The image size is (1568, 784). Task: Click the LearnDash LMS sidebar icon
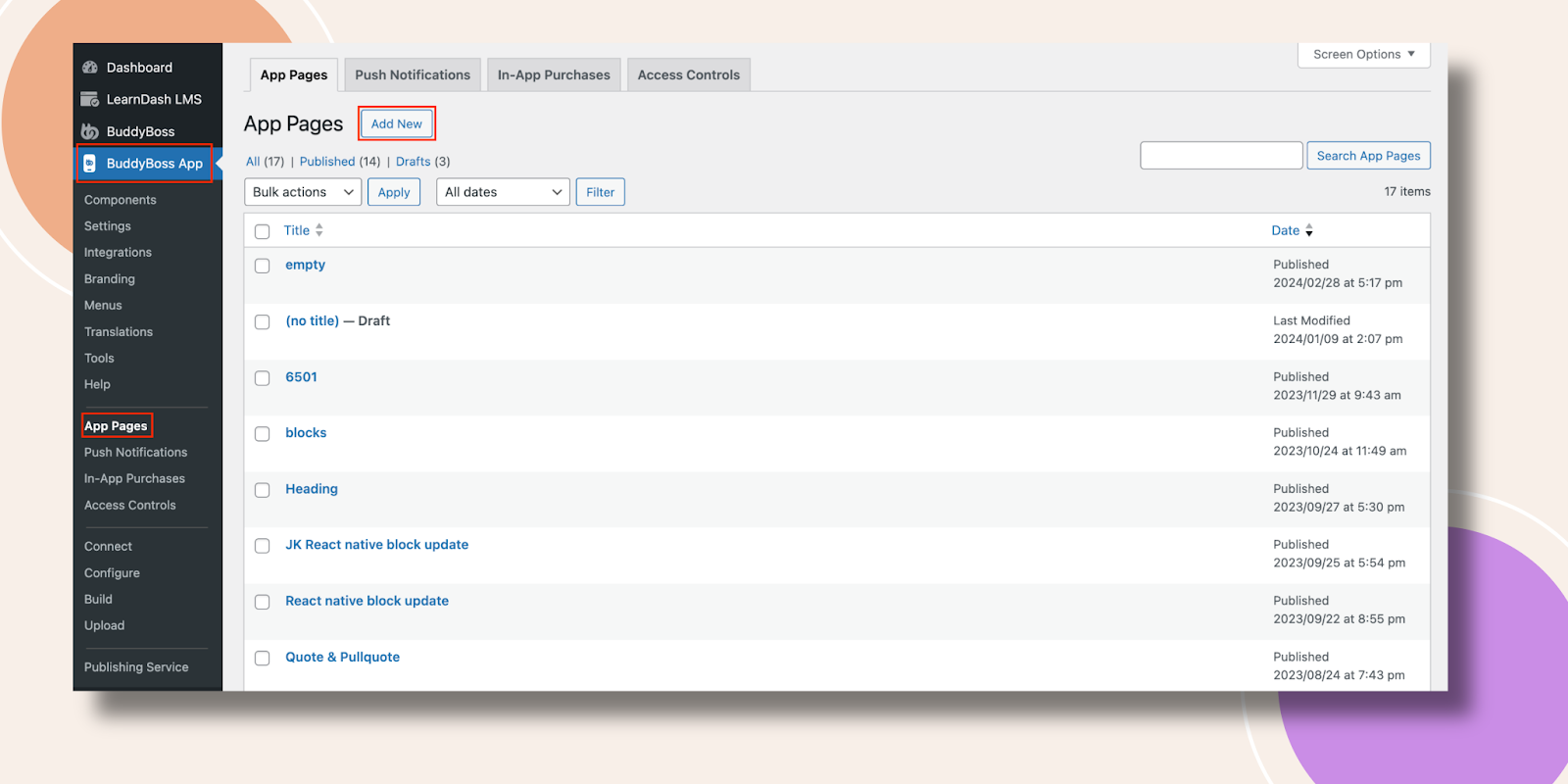point(90,99)
